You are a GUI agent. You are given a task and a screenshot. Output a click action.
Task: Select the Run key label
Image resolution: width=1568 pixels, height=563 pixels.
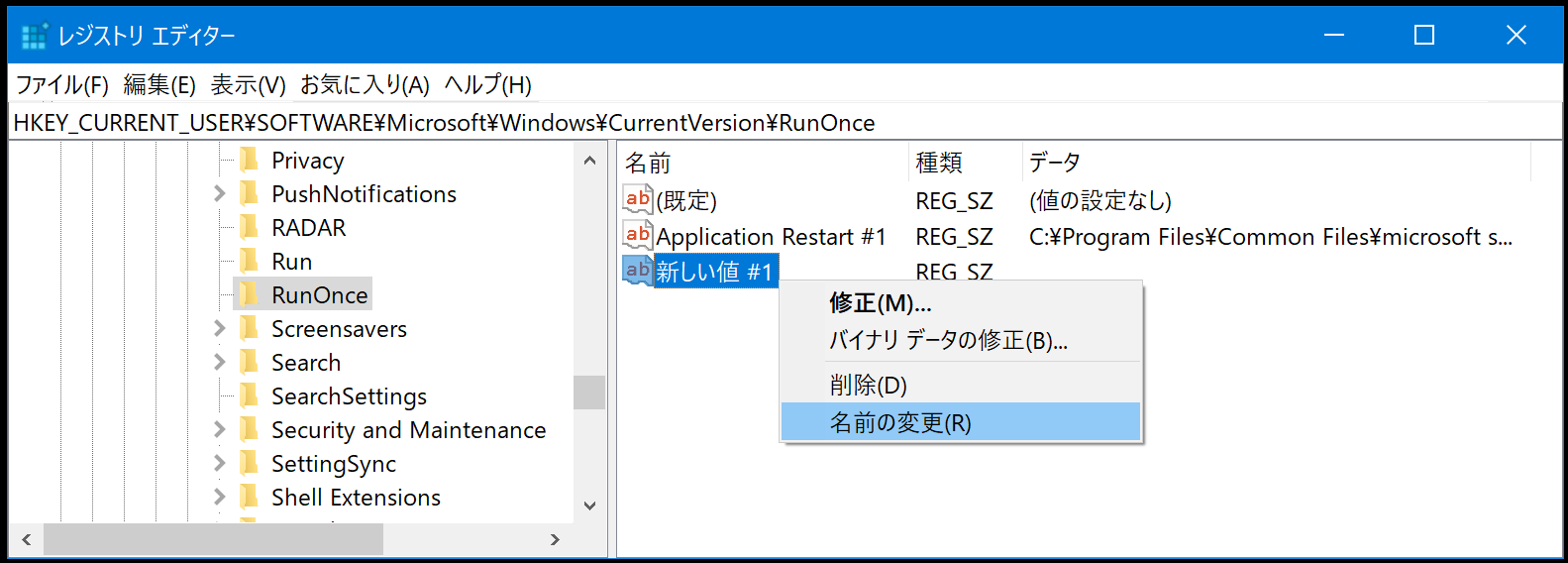(x=292, y=261)
